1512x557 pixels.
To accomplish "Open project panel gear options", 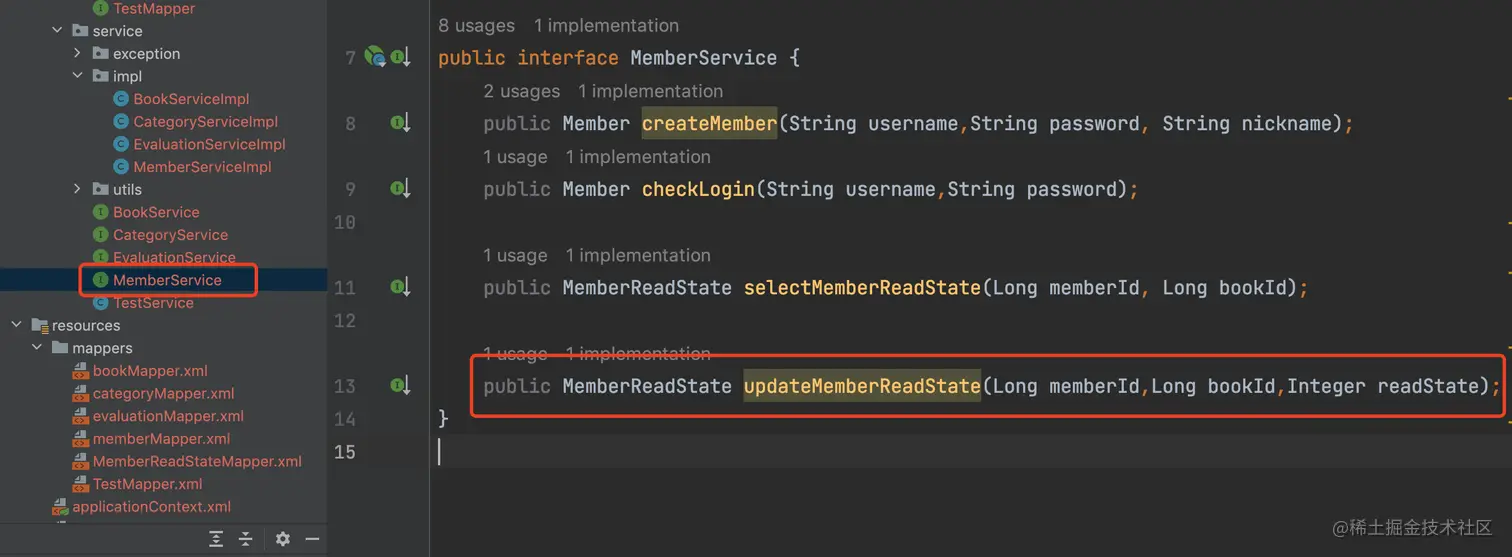I will (x=283, y=538).
